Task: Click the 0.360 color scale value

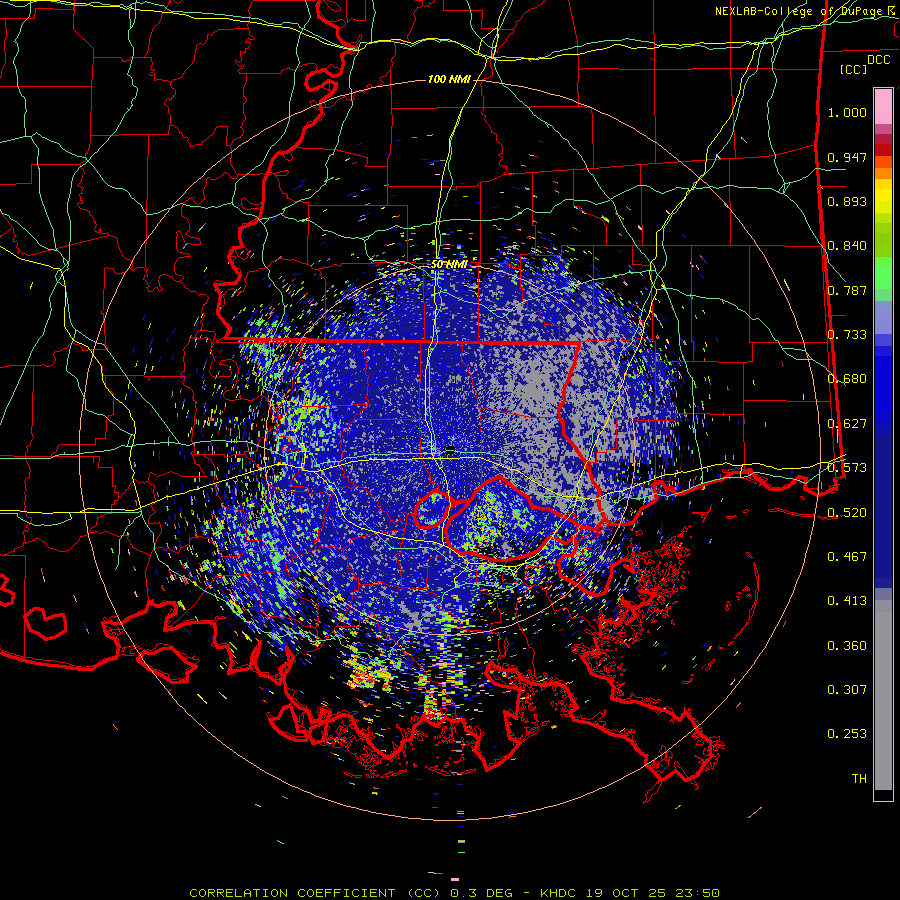Action: 847,646
